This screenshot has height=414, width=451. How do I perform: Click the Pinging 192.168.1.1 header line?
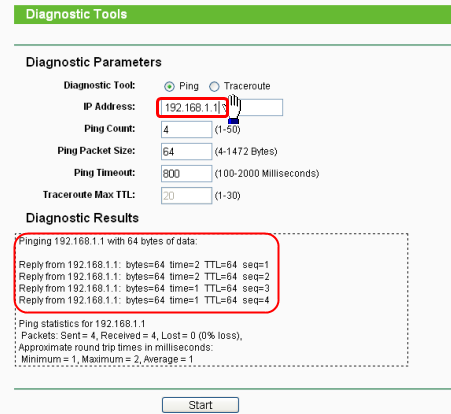(108, 241)
